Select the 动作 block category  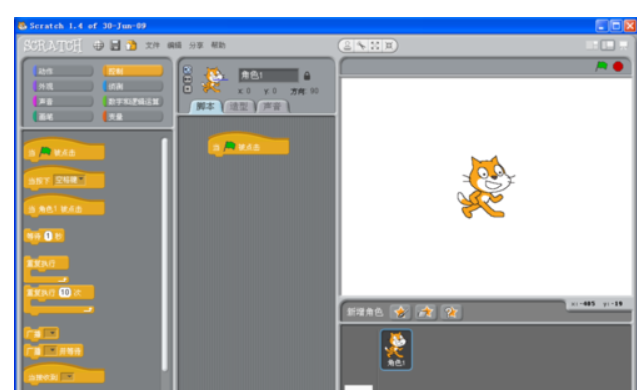point(63,71)
